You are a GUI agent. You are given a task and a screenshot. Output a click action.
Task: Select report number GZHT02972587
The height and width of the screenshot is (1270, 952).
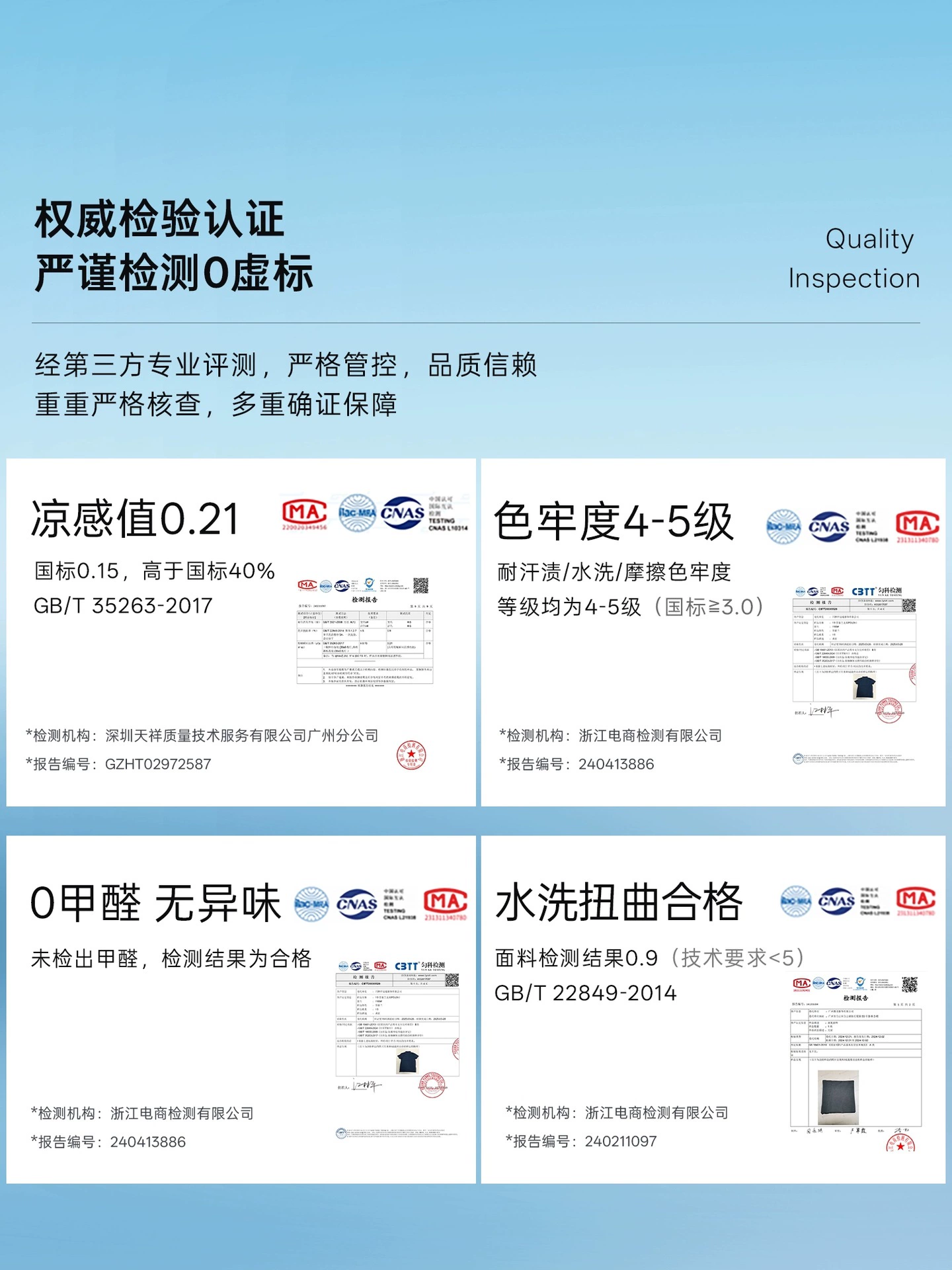click(158, 764)
